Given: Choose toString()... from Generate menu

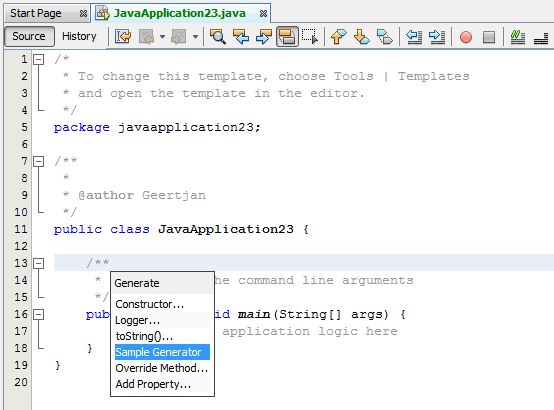Looking at the screenshot, I should [162, 336].
